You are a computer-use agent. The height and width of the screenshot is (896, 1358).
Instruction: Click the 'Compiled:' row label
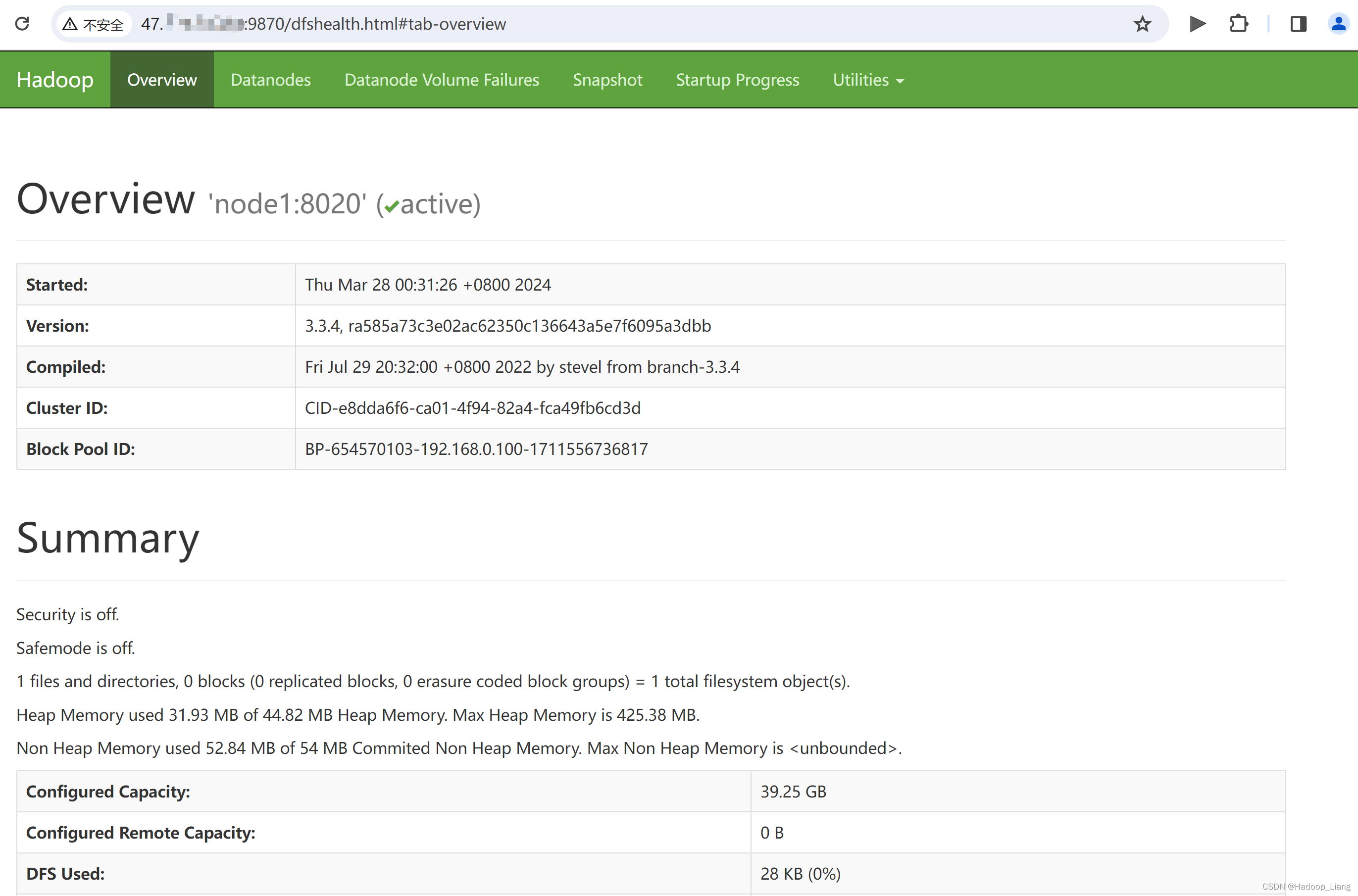[66, 367]
